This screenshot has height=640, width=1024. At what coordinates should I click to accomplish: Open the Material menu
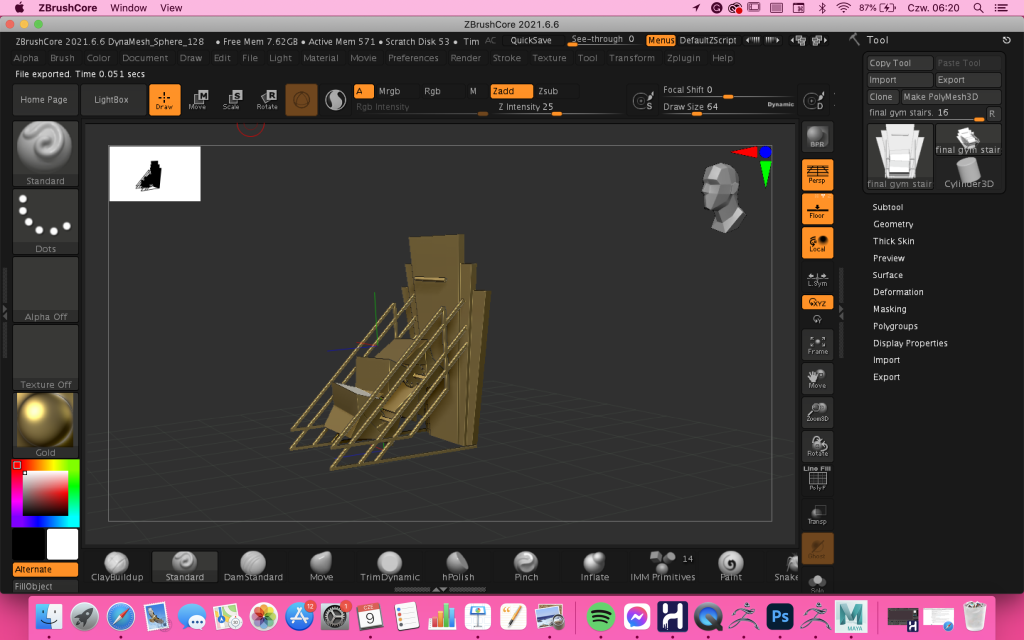[321, 58]
